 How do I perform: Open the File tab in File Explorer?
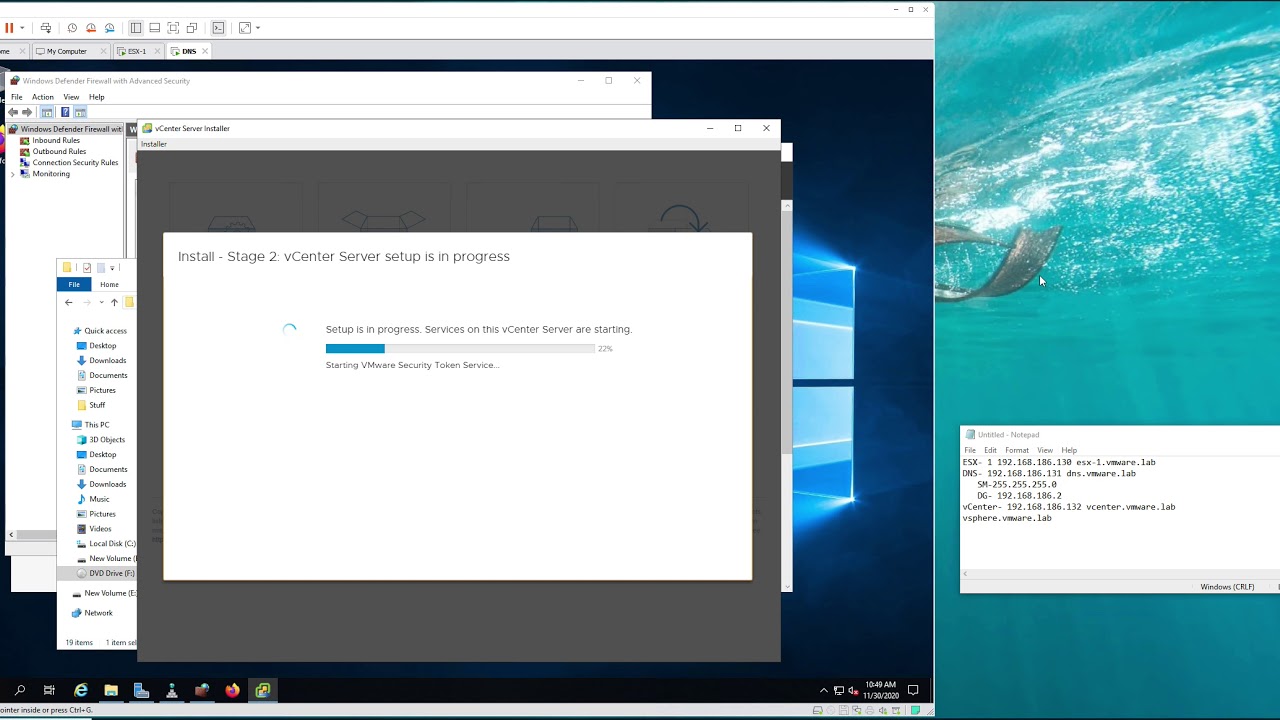[74, 285]
